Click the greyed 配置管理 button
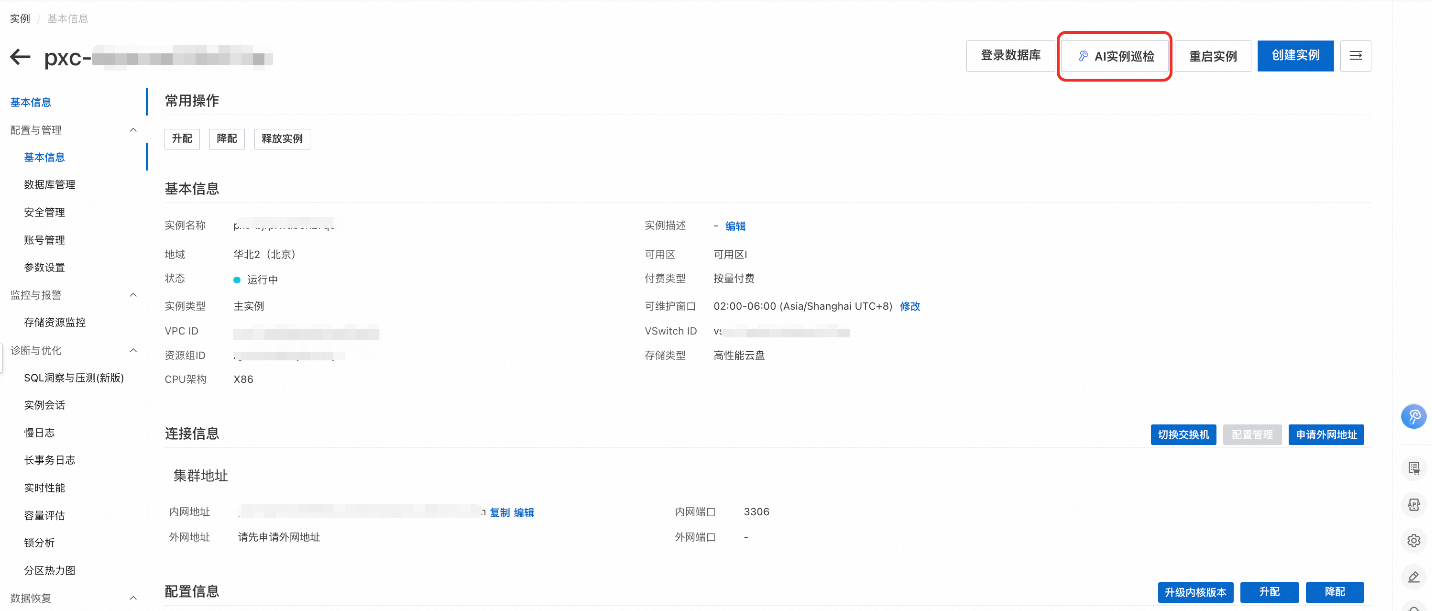This screenshot has height=611, width=1432. coord(1252,435)
